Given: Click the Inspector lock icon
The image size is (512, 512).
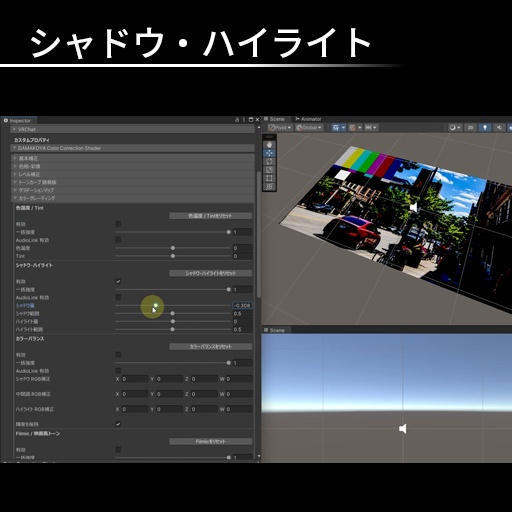Looking at the screenshot, I should pyautogui.click(x=237, y=120).
